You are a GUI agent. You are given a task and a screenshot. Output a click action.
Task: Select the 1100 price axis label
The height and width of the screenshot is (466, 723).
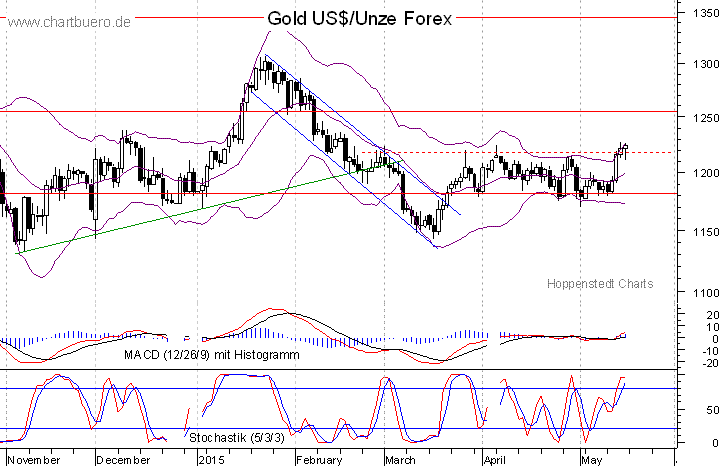click(x=698, y=293)
